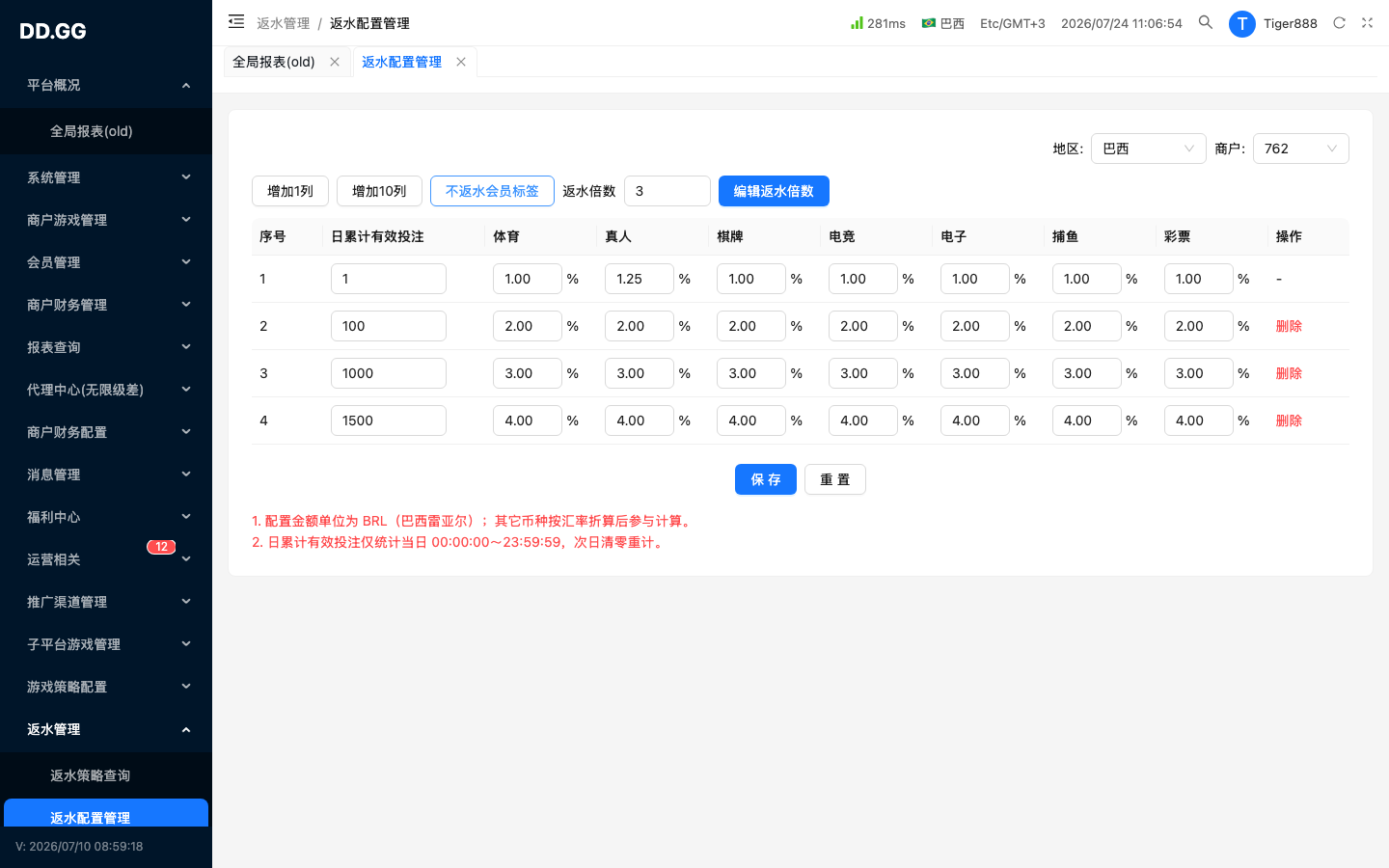1389x868 pixels.
Task: Open the search magnifier icon
Action: (x=1206, y=22)
